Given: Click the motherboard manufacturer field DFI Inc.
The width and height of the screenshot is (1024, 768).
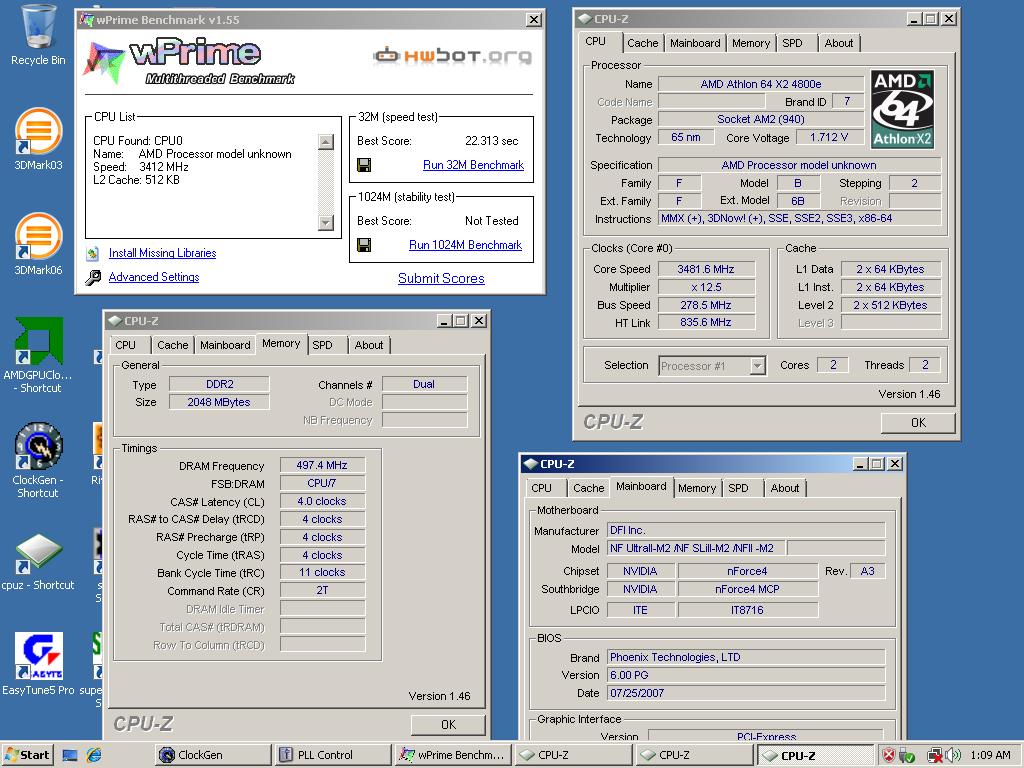Looking at the screenshot, I should 746,530.
